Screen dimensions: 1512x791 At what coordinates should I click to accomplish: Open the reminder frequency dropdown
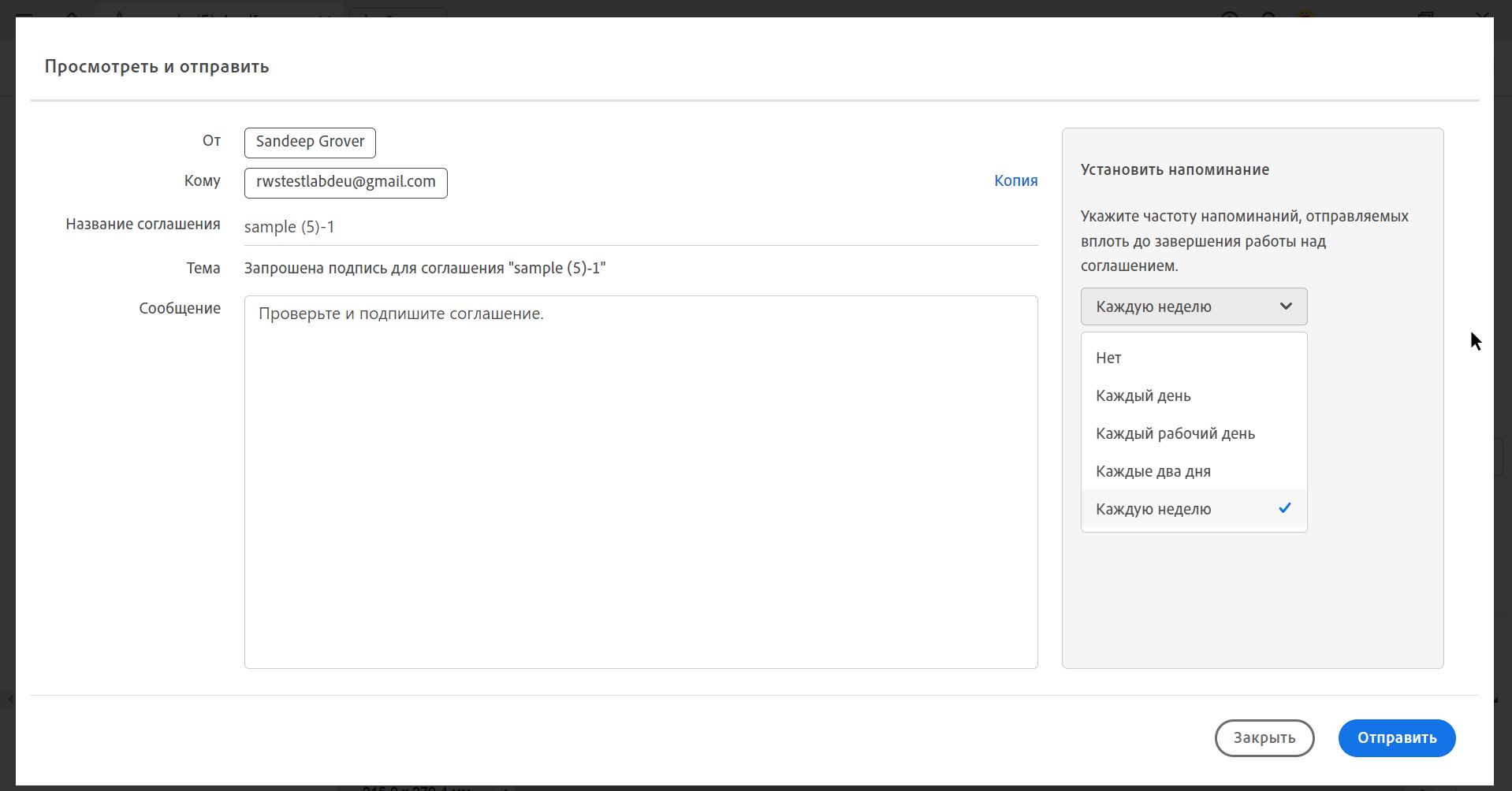1194,306
